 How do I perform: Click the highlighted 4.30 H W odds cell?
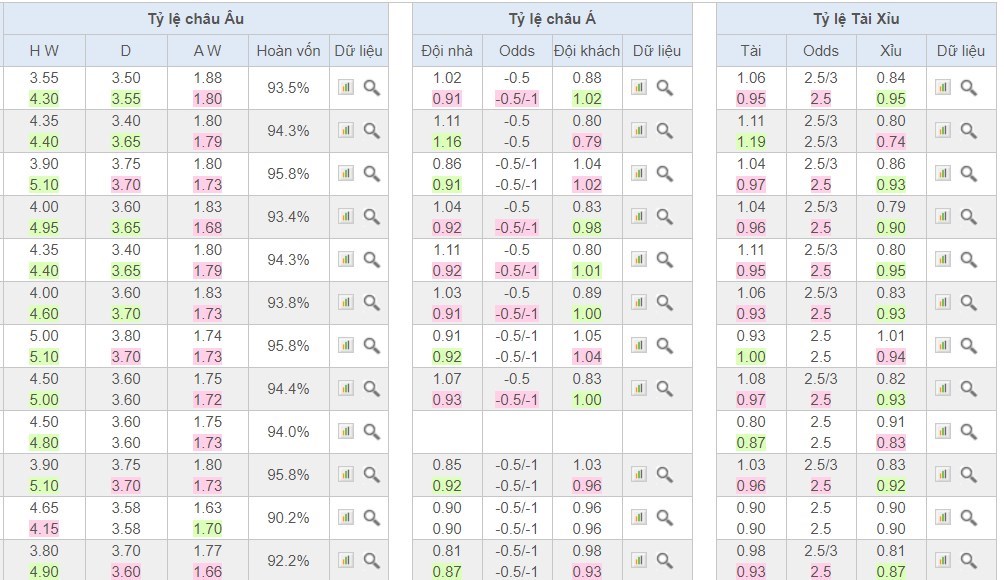pos(44,99)
